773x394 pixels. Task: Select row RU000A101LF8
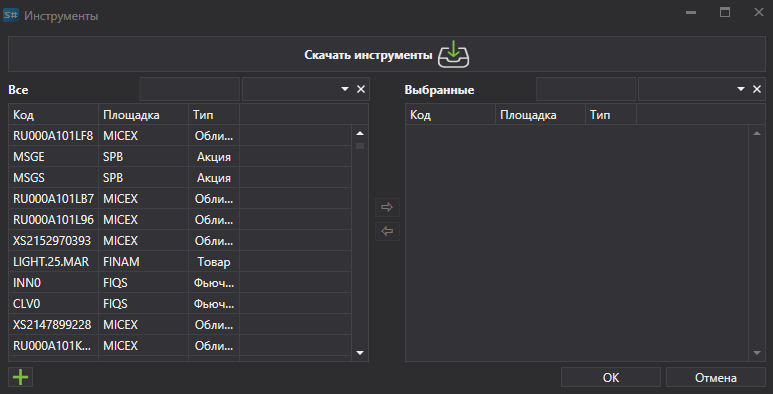[180, 136]
